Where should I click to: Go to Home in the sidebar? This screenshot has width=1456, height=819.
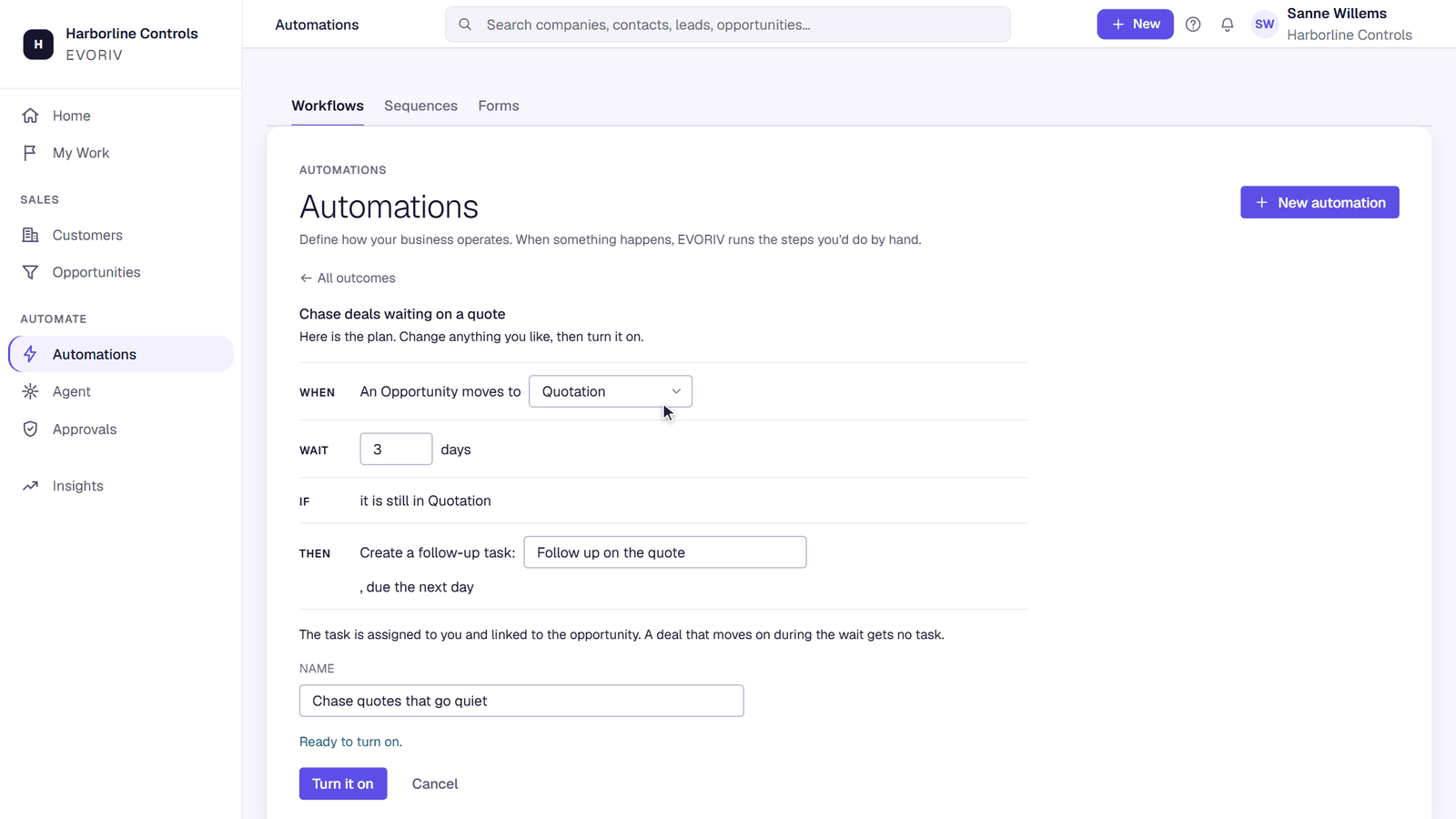121,116
